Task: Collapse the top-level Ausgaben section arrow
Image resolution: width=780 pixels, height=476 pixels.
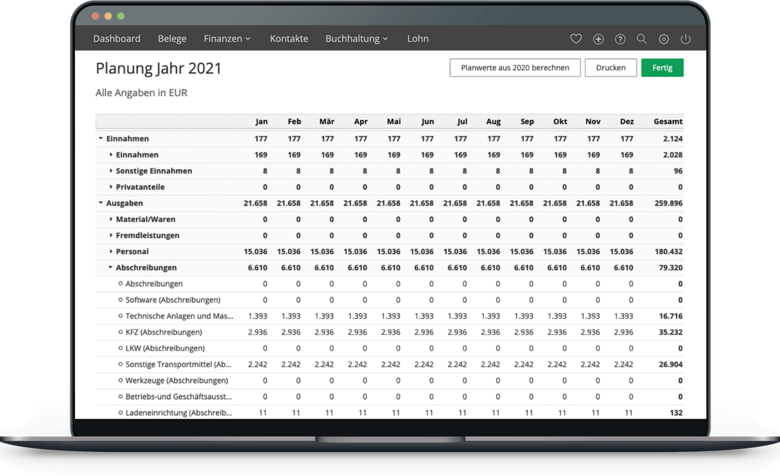Action: pyautogui.click(x=101, y=203)
